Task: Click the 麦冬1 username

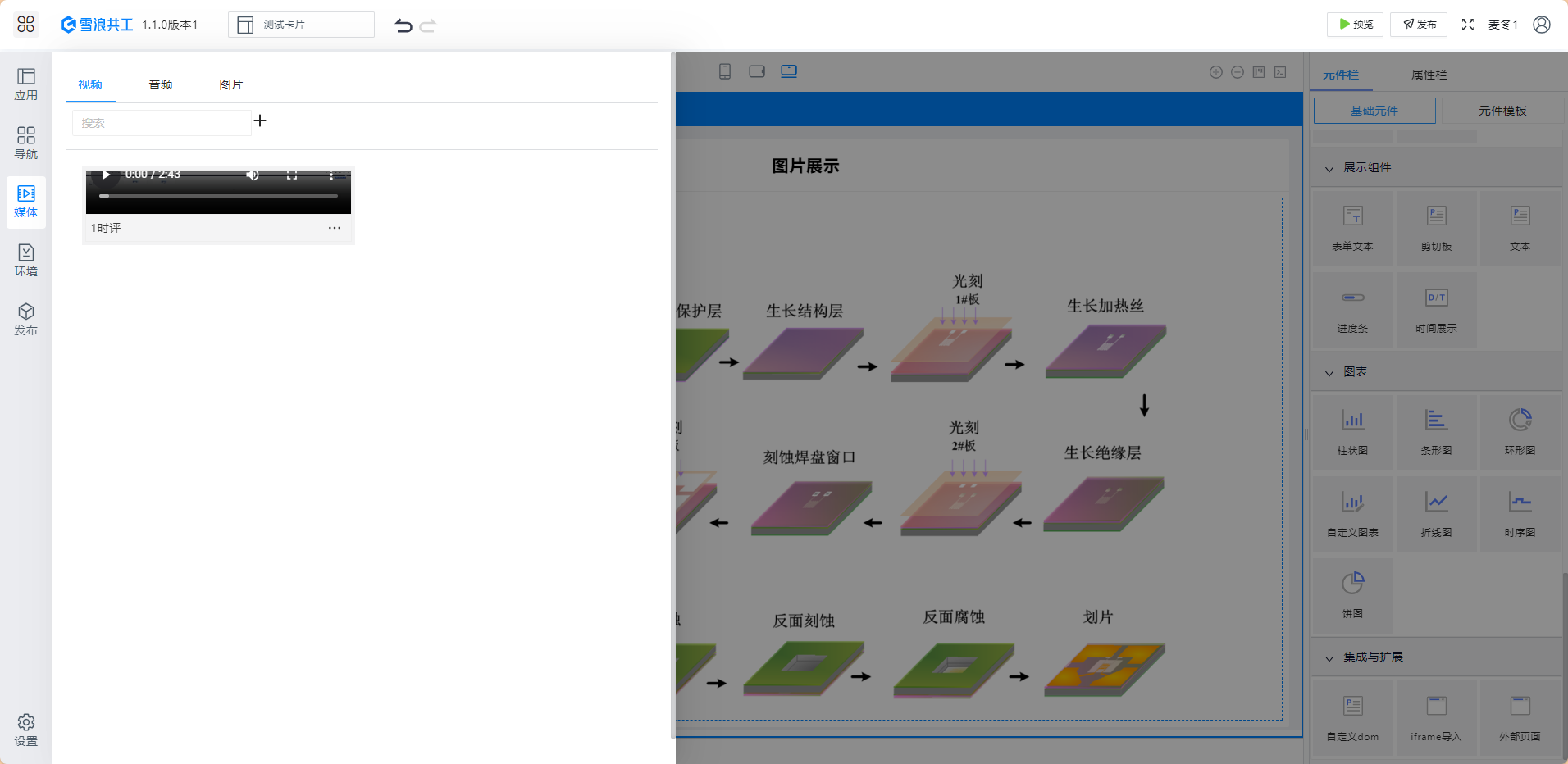Action: [1503, 25]
